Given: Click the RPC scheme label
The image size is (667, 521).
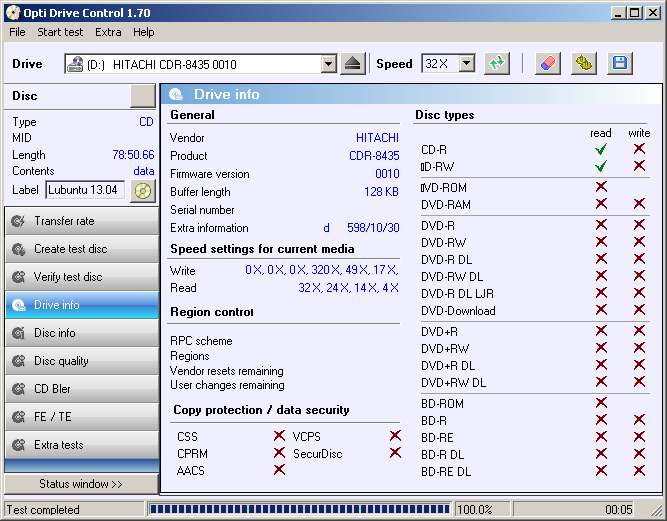Looking at the screenshot, I should (x=201, y=341).
